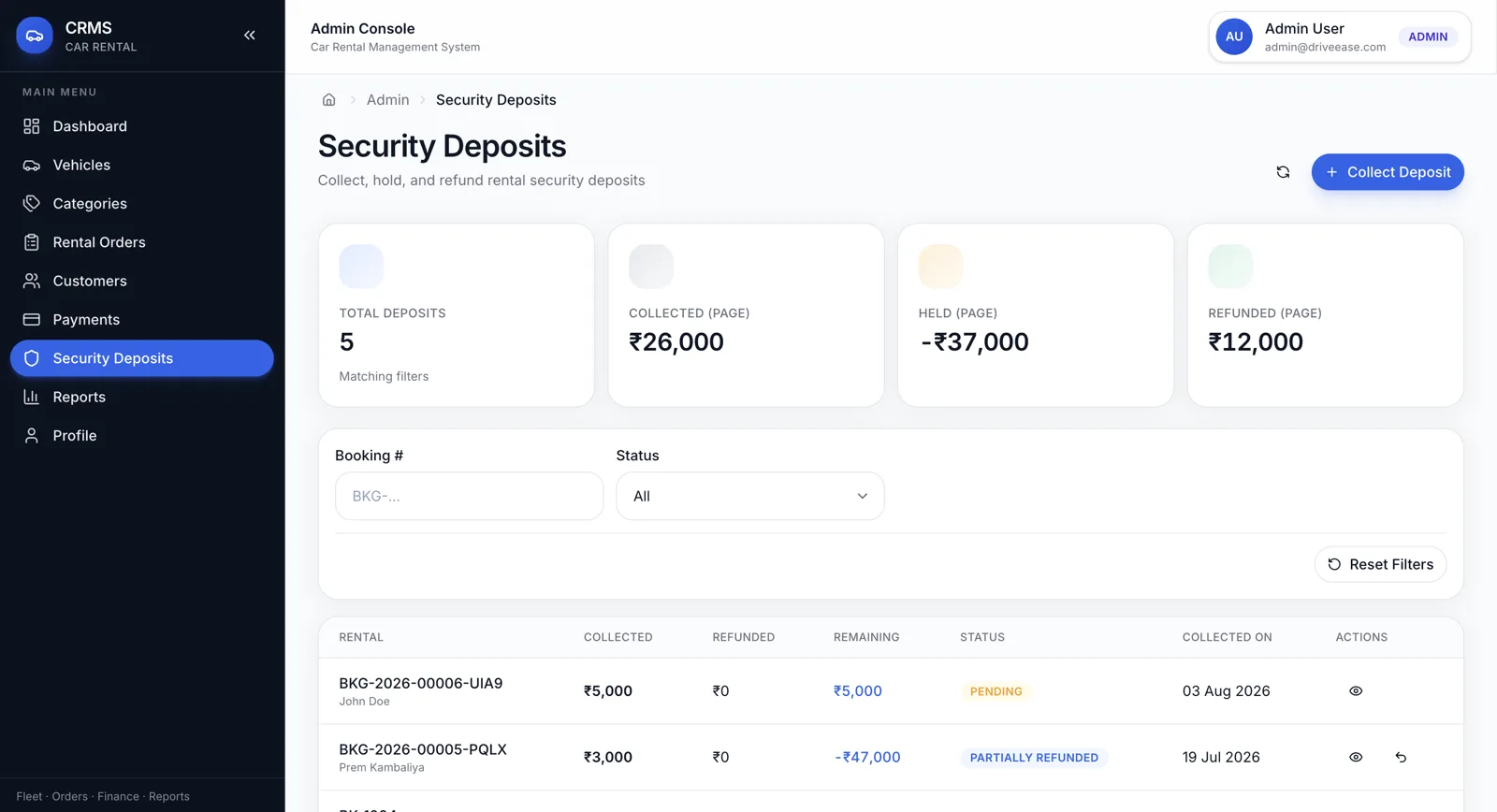Click the home breadcrumb icon
Screen dimensions: 1497x812
pos(328,100)
